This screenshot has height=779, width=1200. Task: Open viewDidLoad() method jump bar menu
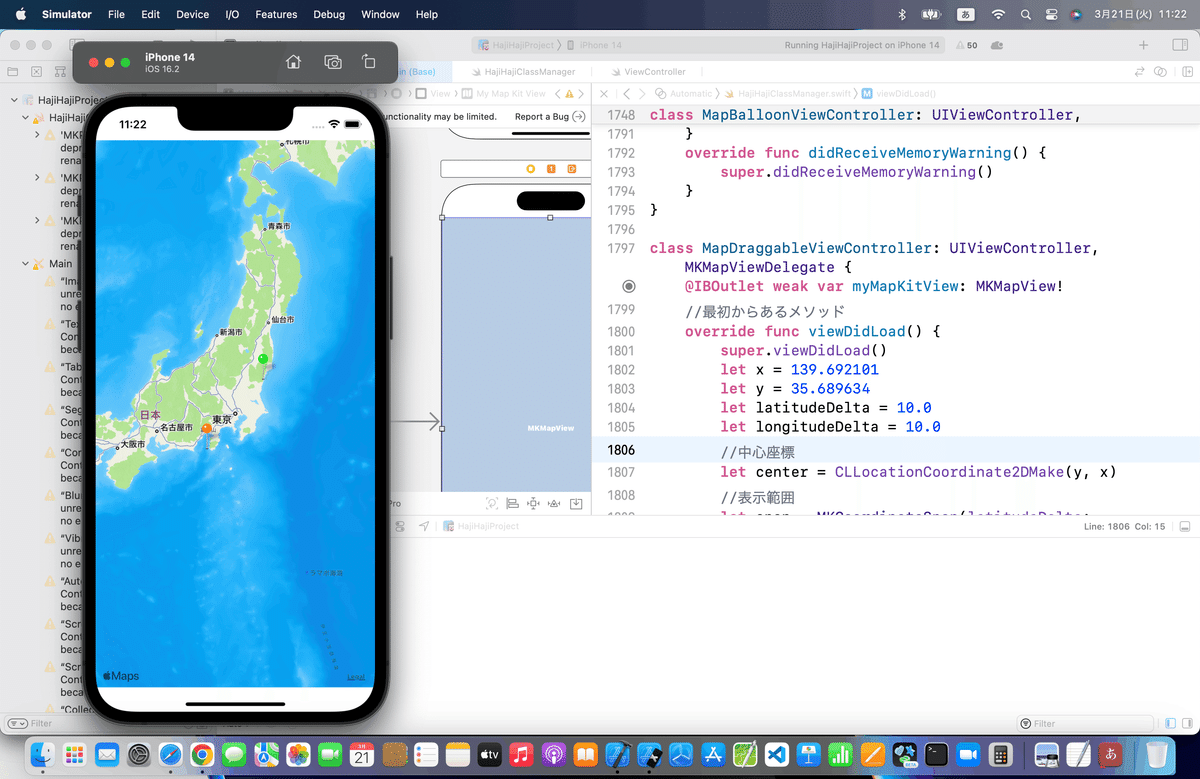point(898,93)
